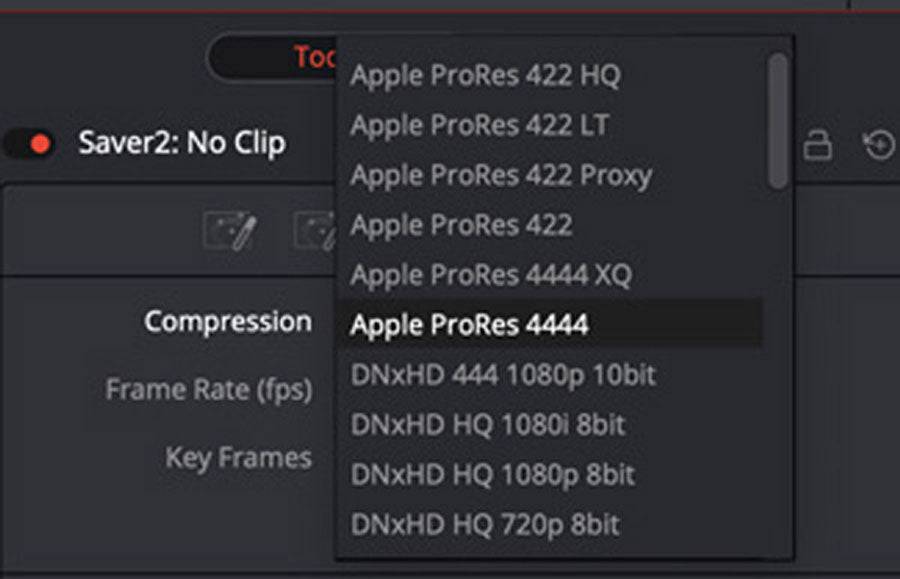900x579 pixels.
Task: Select DNxHD HQ 1080p 8bit
Action: pyautogui.click(x=493, y=475)
